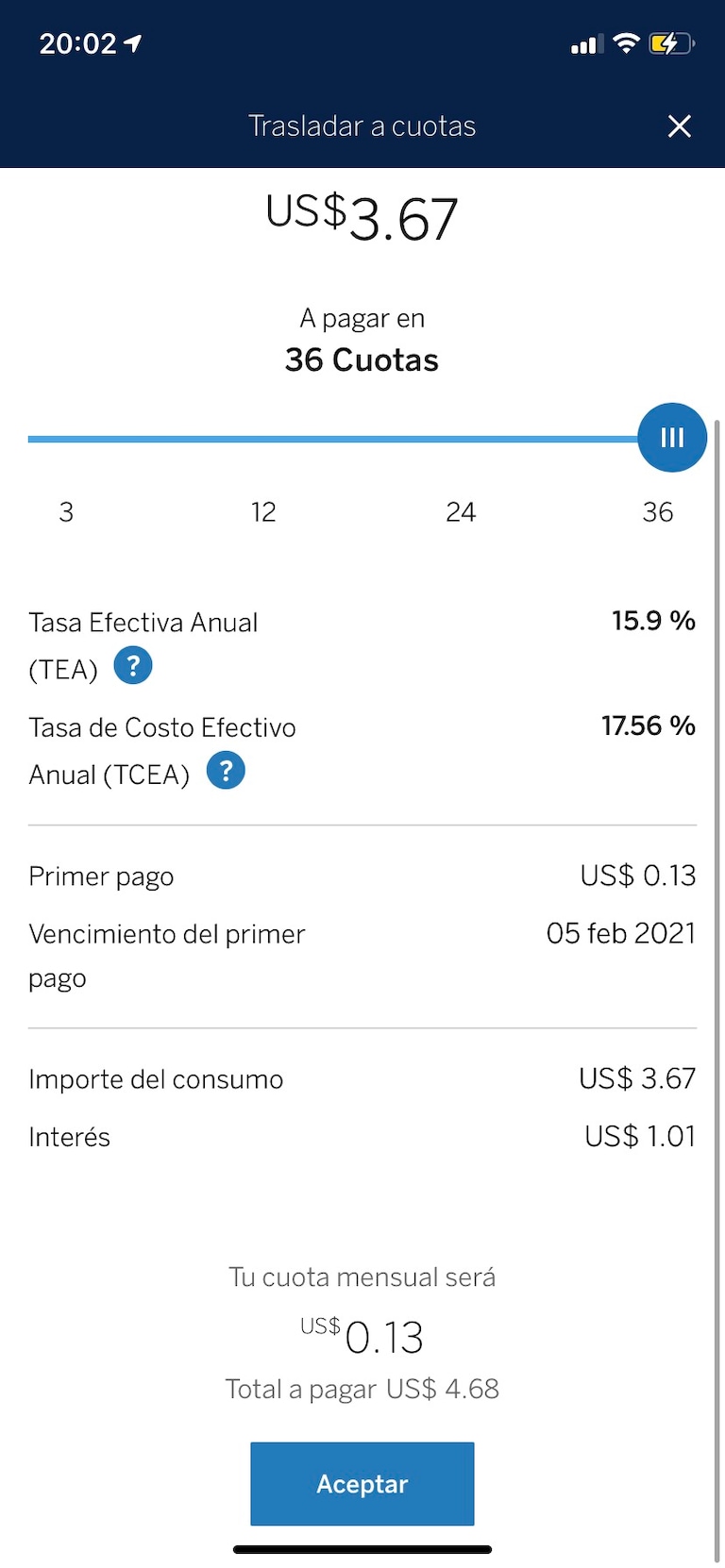Open the TEA help question icon

click(133, 666)
